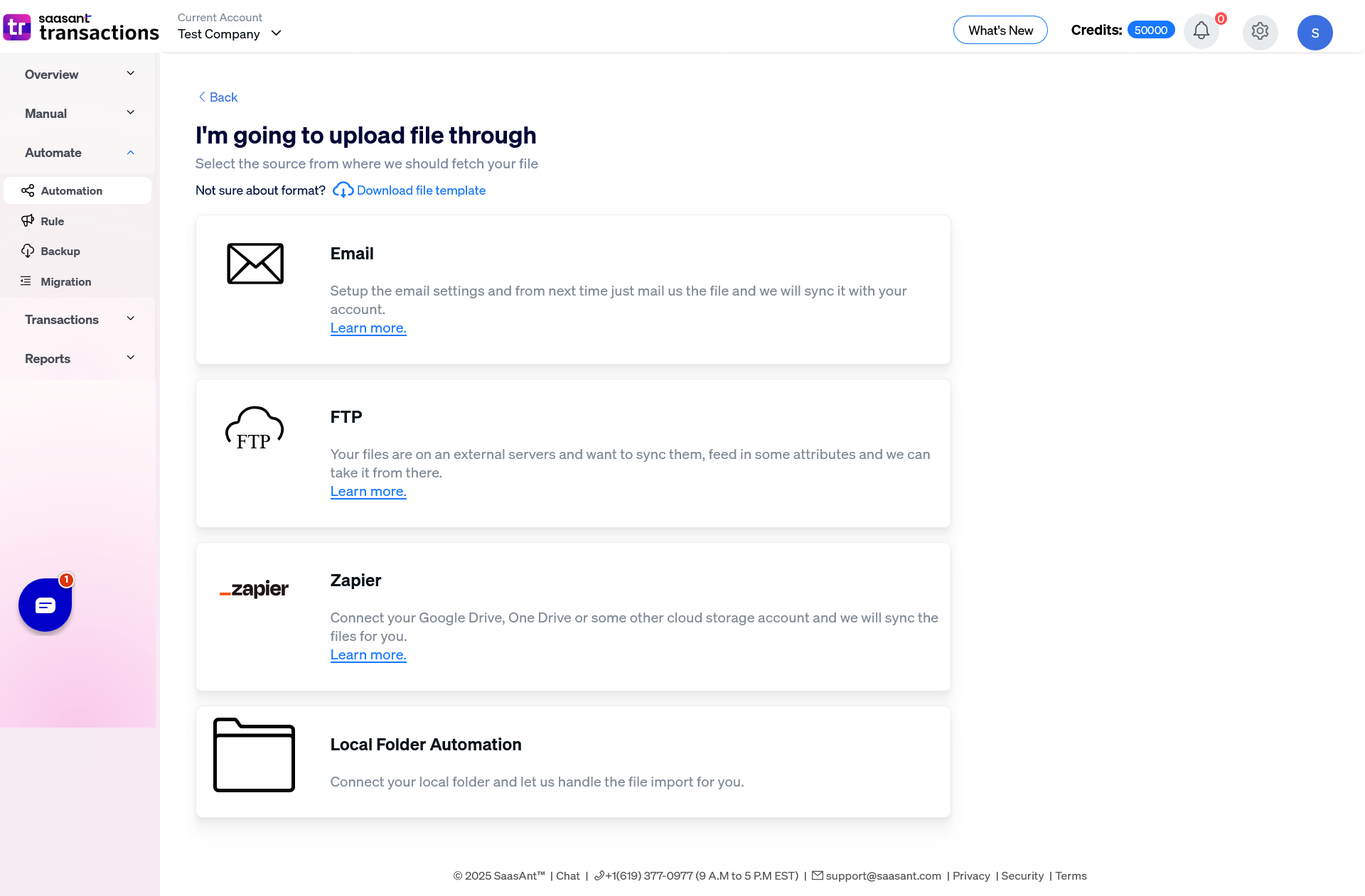Open Learn more link under Zapier
This screenshot has height=896, width=1365.
(x=368, y=655)
